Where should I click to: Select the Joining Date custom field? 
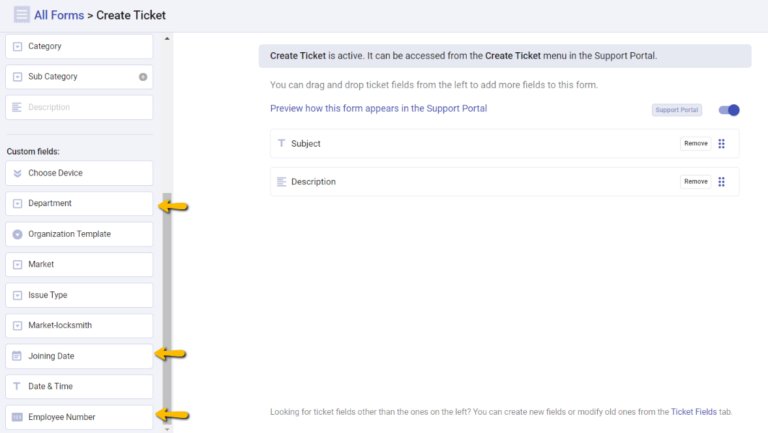click(x=79, y=356)
